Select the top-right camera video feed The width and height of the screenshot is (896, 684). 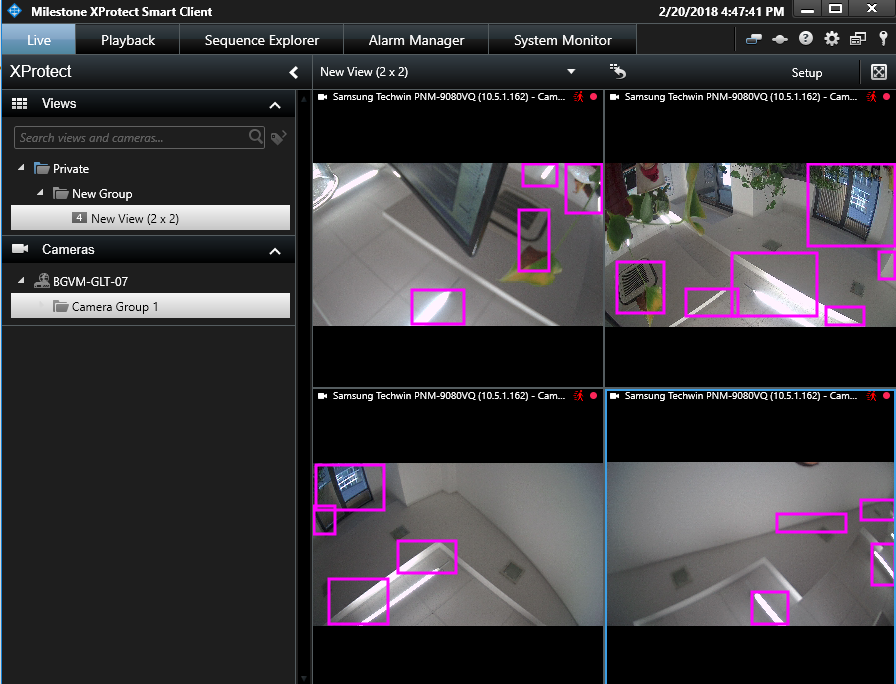pyautogui.click(x=750, y=245)
